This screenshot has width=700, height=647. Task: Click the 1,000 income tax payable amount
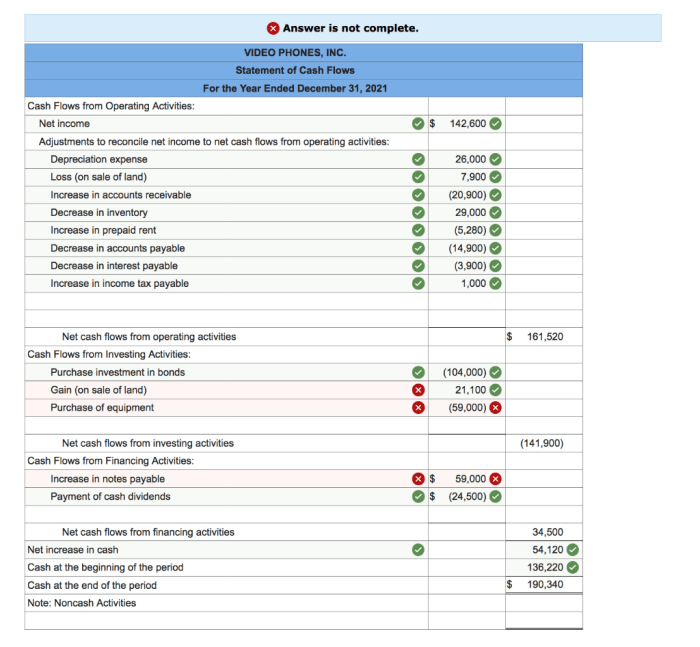(473, 284)
